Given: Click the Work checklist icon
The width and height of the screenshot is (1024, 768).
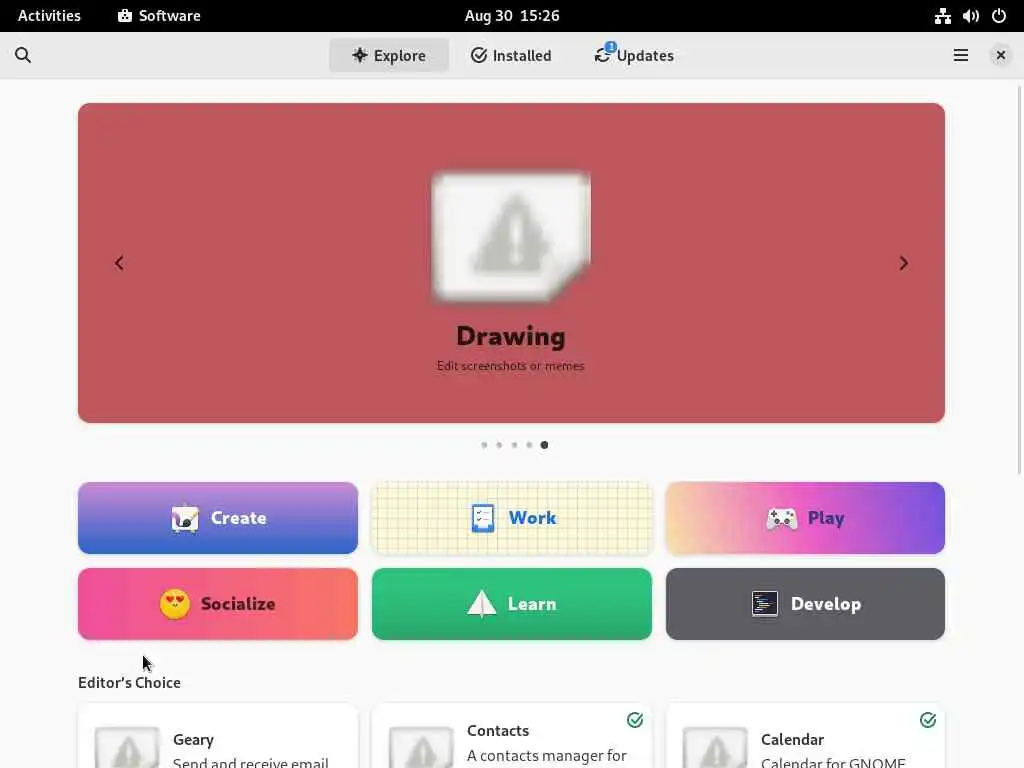Looking at the screenshot, I should [483, 519].
